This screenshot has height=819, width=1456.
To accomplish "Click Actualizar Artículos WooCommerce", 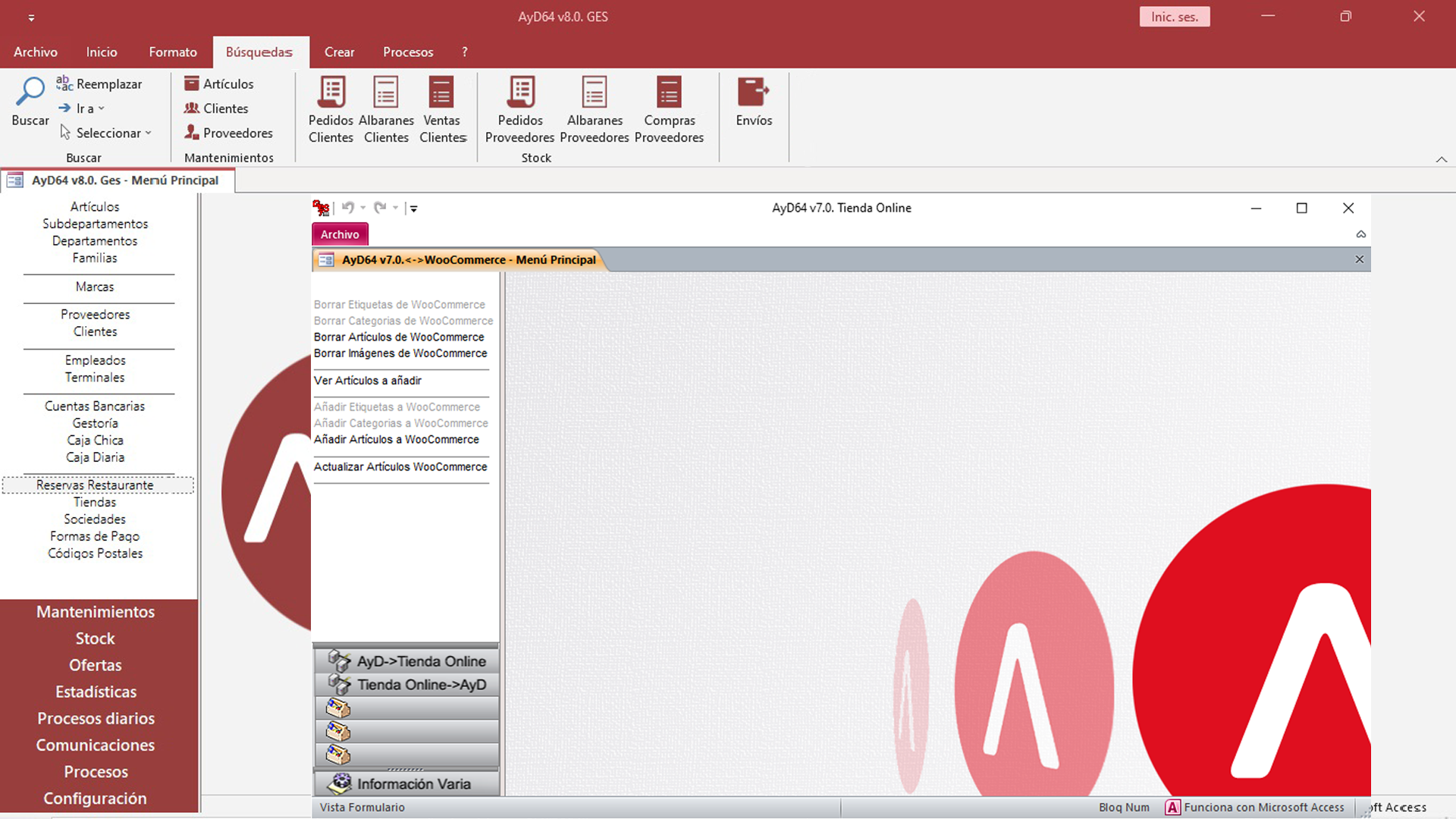I will coord(400,466).
